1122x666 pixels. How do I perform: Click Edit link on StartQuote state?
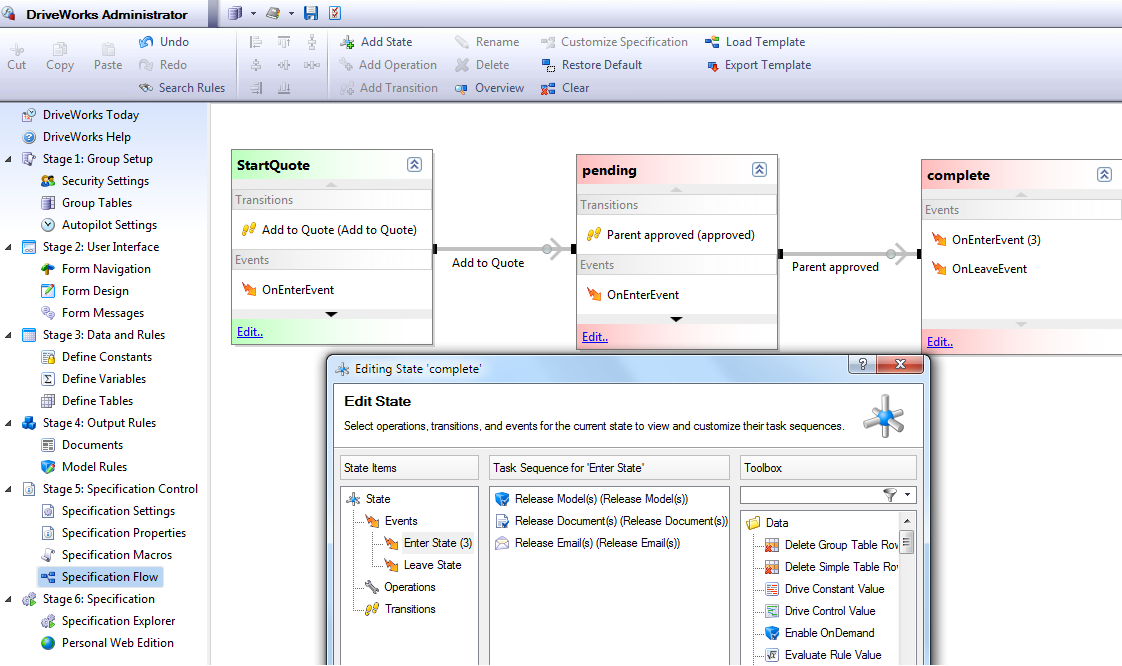click(x=250, y=332)
